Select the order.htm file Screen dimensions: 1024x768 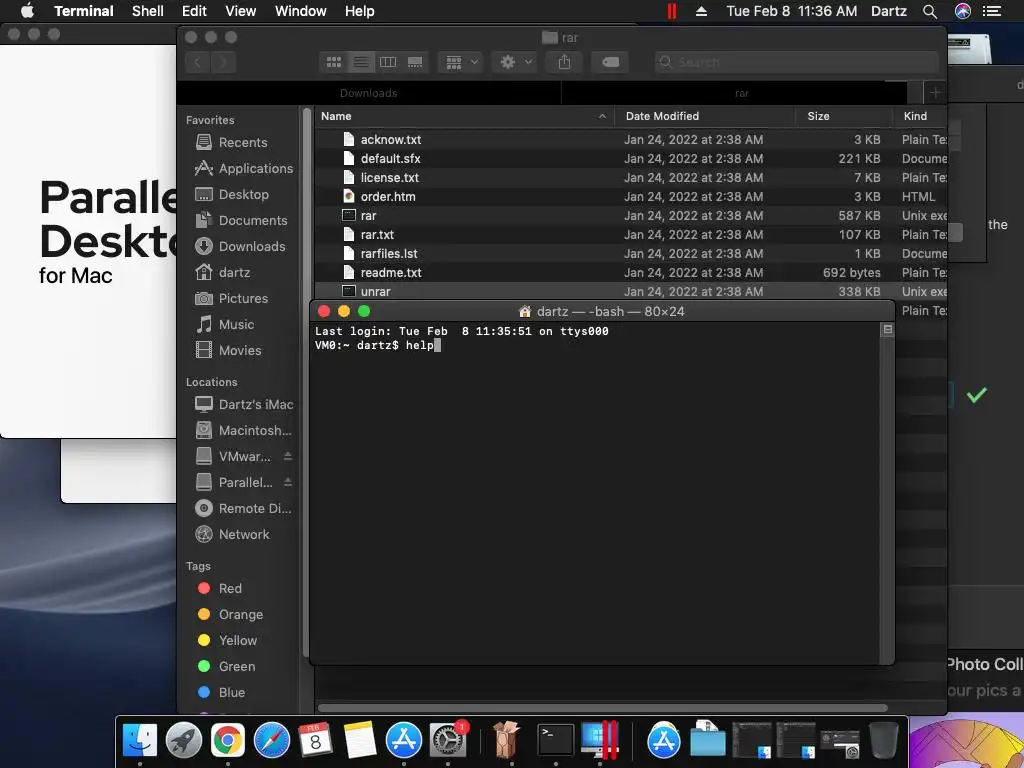point(631,197)
